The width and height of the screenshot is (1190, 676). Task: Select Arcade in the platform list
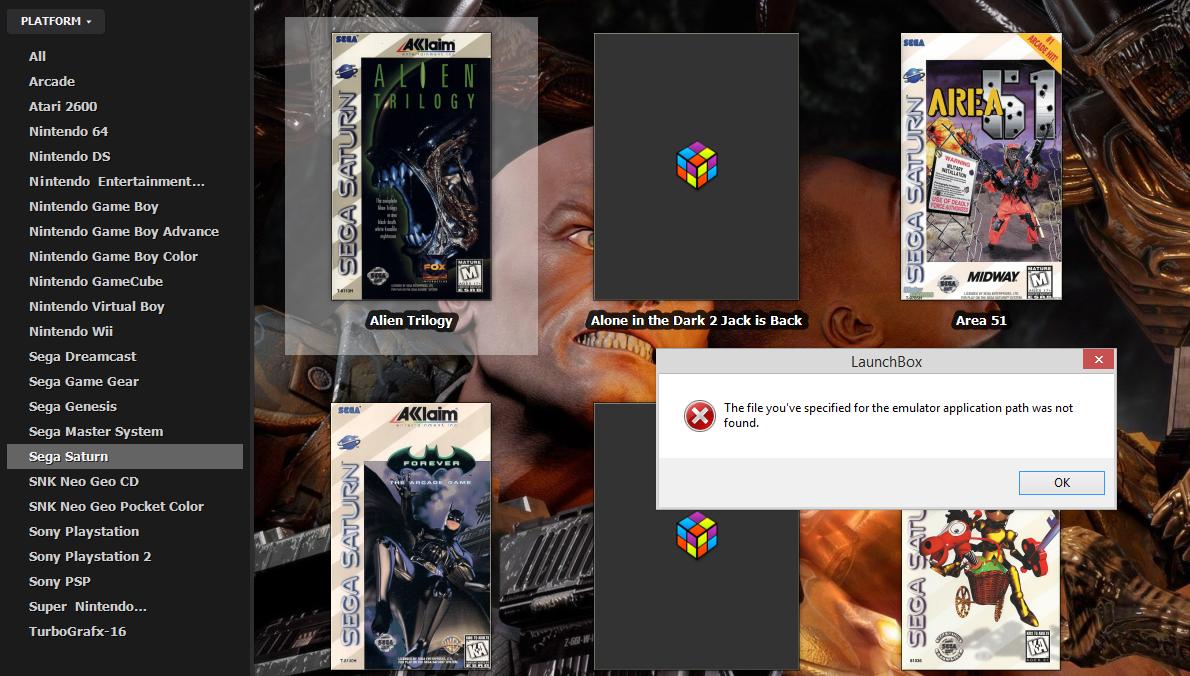click(52, 81)
